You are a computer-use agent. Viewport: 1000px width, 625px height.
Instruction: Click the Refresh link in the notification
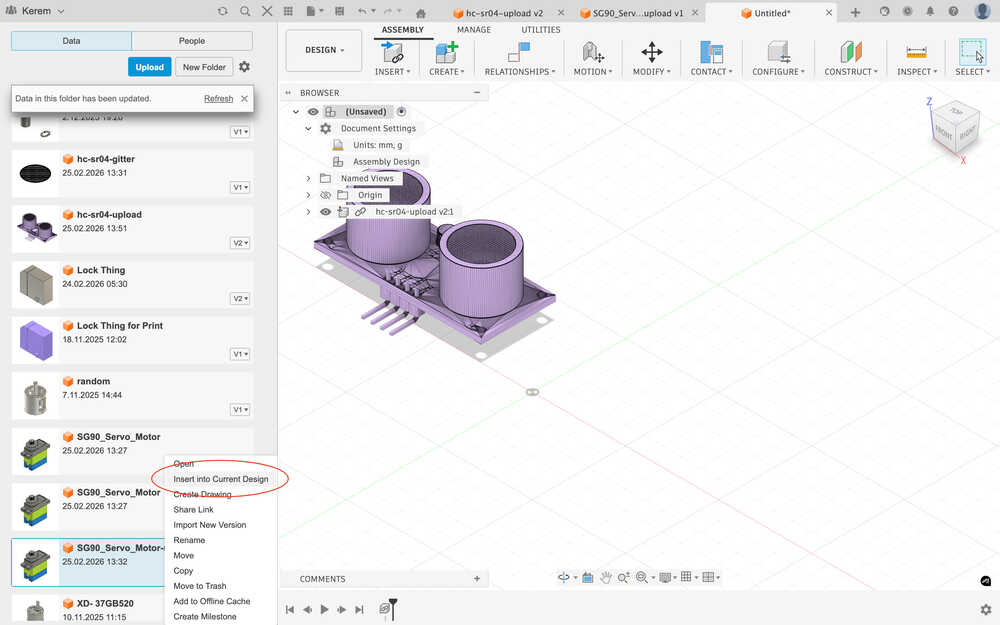click(x=218, y=99)
